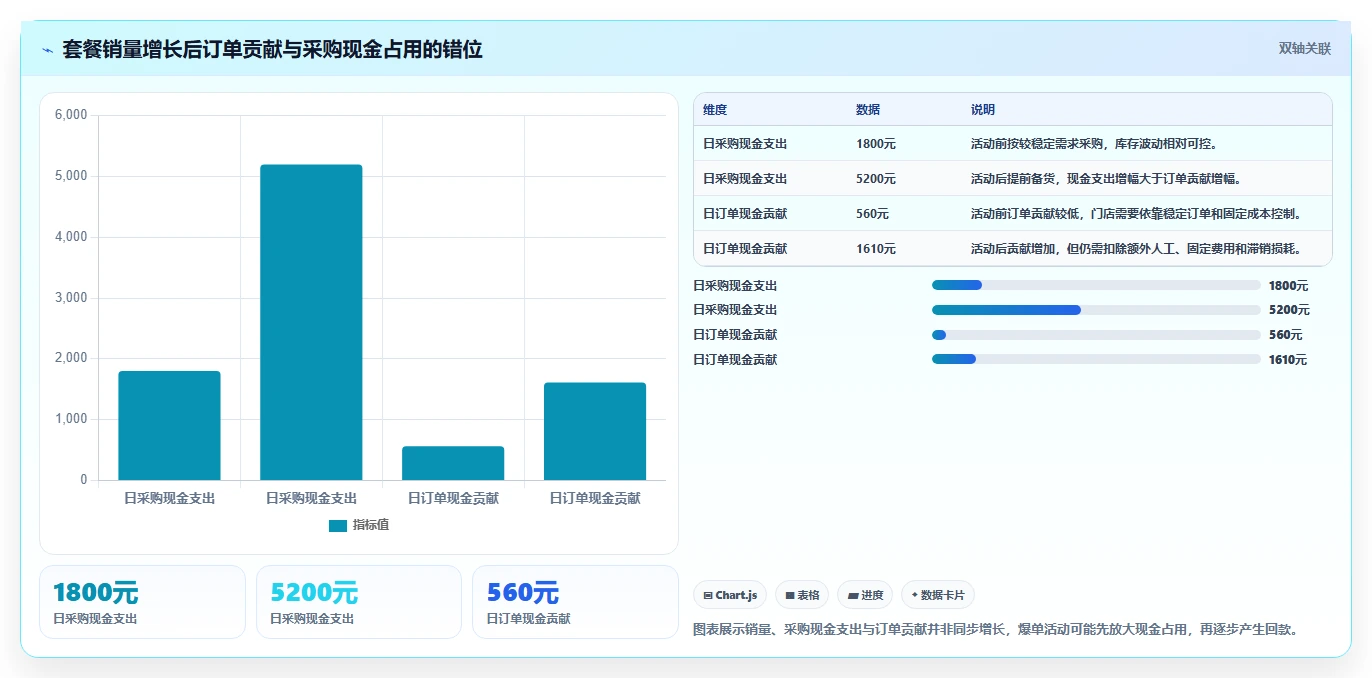1372x678 pixels.
Task: Click the shortest chart bar near 560
Action: (x=453, y=463)
